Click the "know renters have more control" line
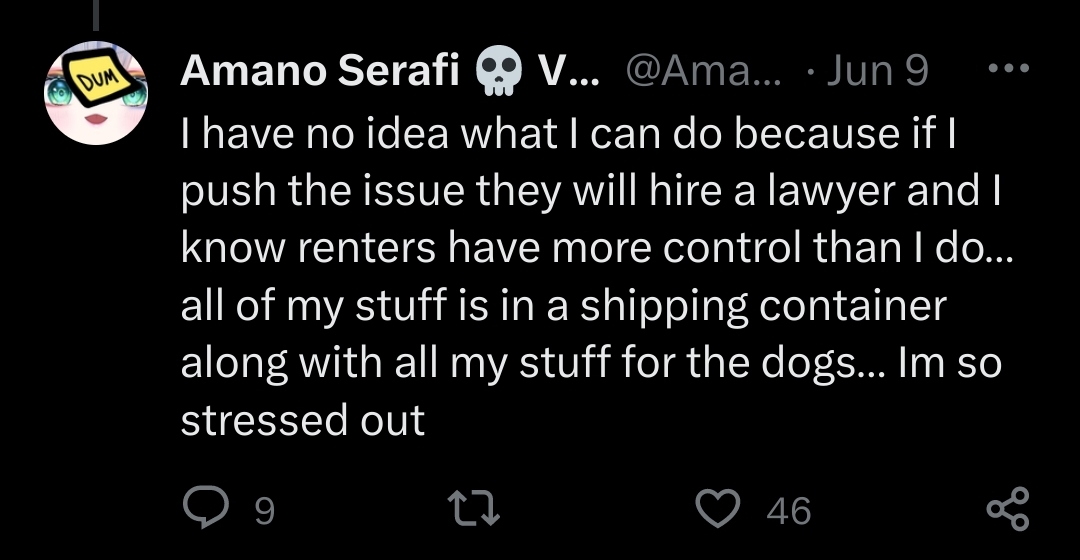 pos(597,248)
